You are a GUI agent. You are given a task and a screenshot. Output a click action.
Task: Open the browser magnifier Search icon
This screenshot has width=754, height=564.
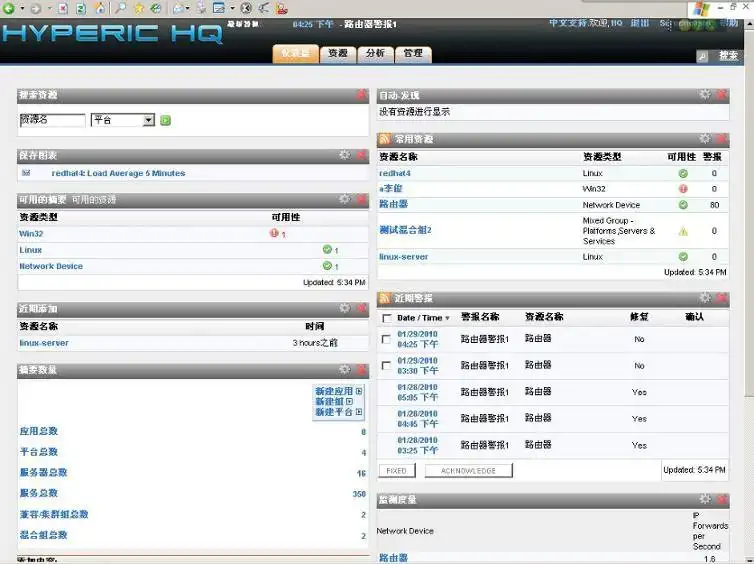coord(121,8)
